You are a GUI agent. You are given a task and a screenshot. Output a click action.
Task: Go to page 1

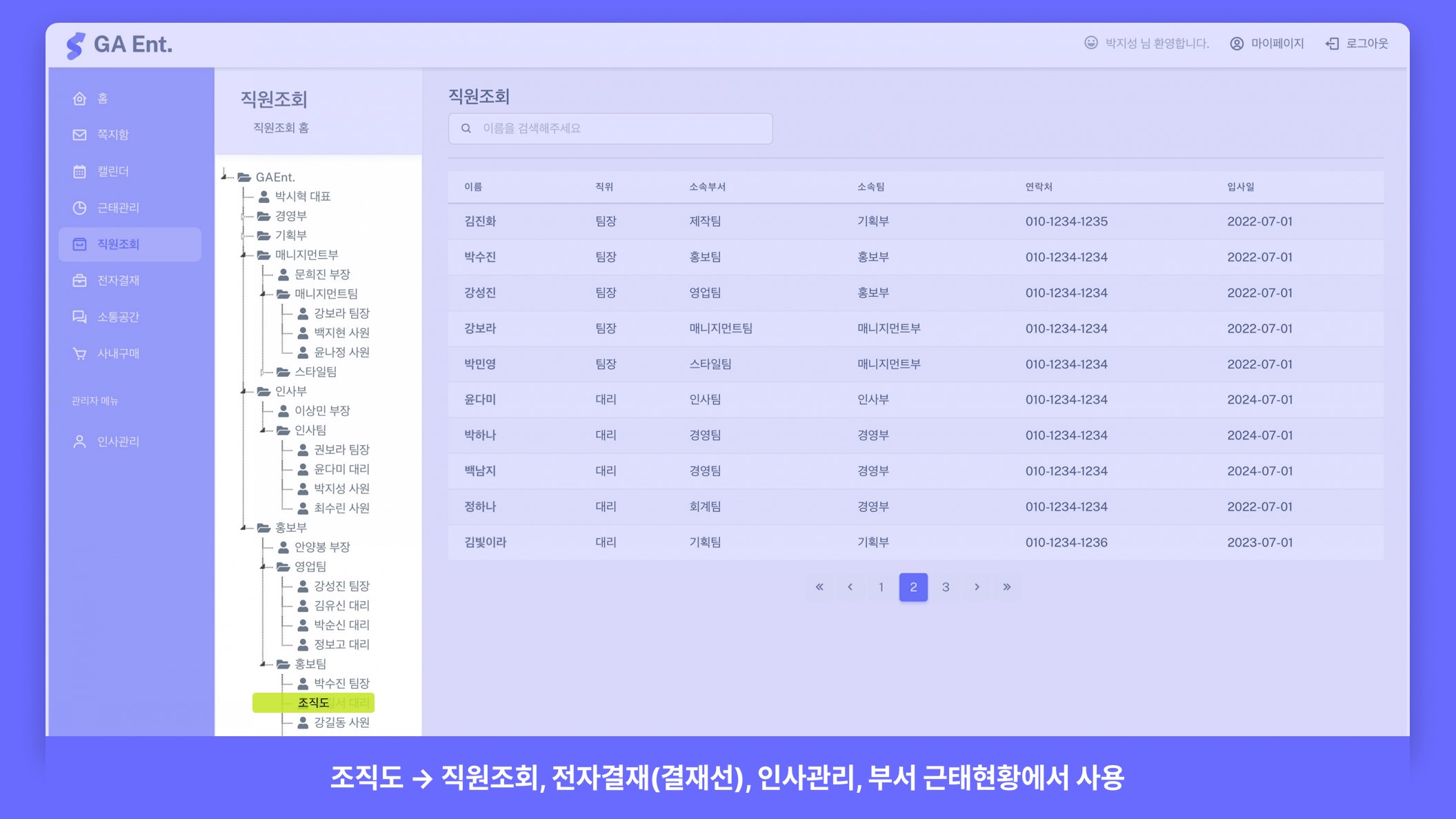pos(881,587)
